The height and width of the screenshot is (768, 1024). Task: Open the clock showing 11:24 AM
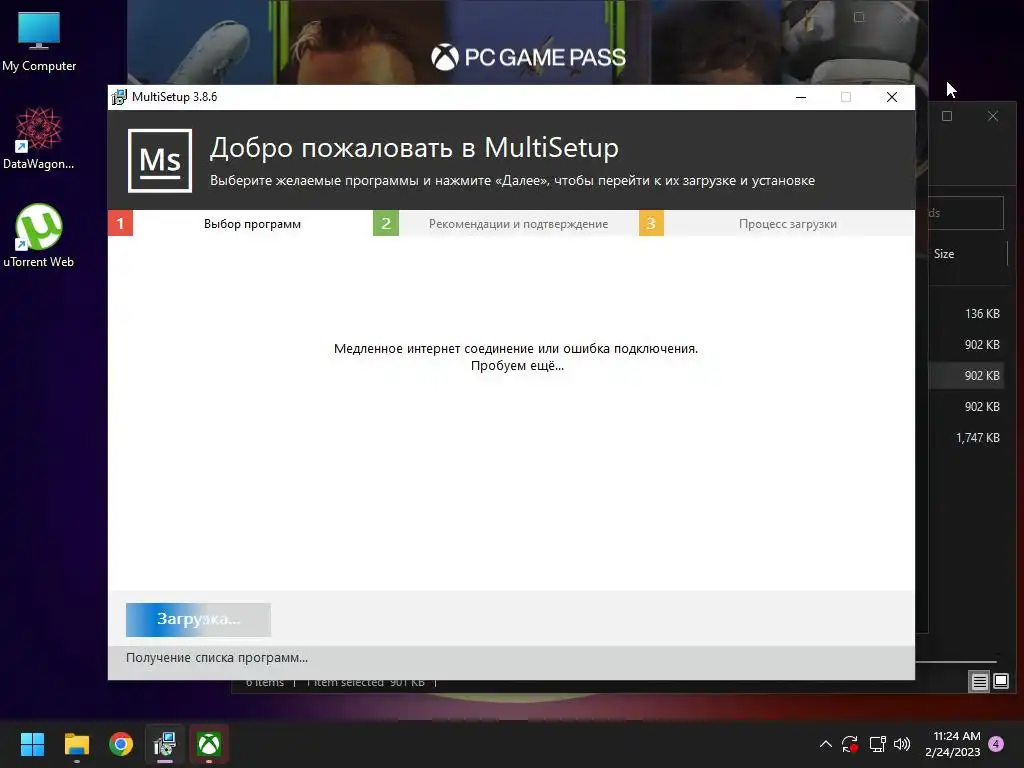tap(953, 744)
